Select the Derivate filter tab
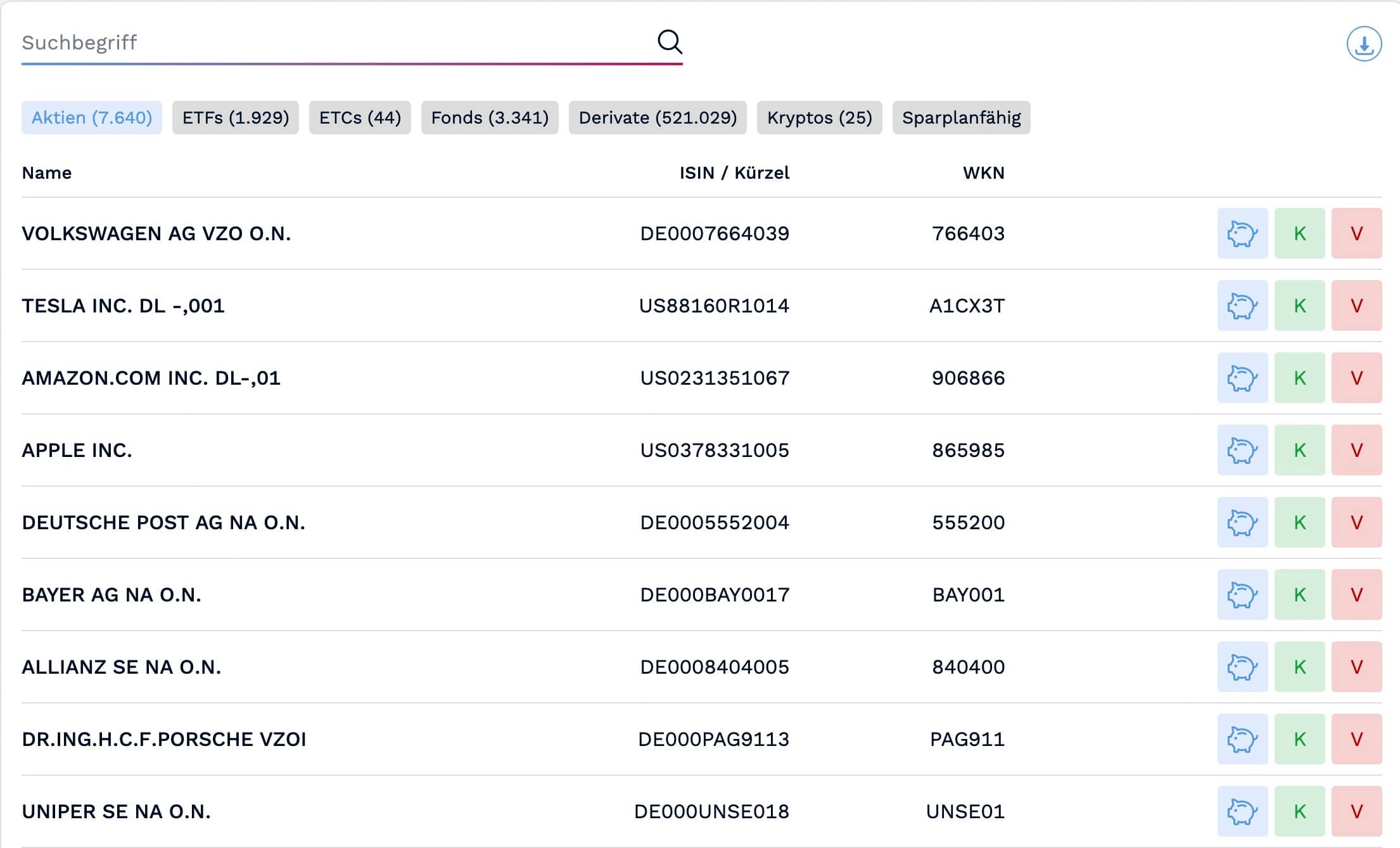The height and width of the screenshot is (848, 1400). tap(657, 118)
